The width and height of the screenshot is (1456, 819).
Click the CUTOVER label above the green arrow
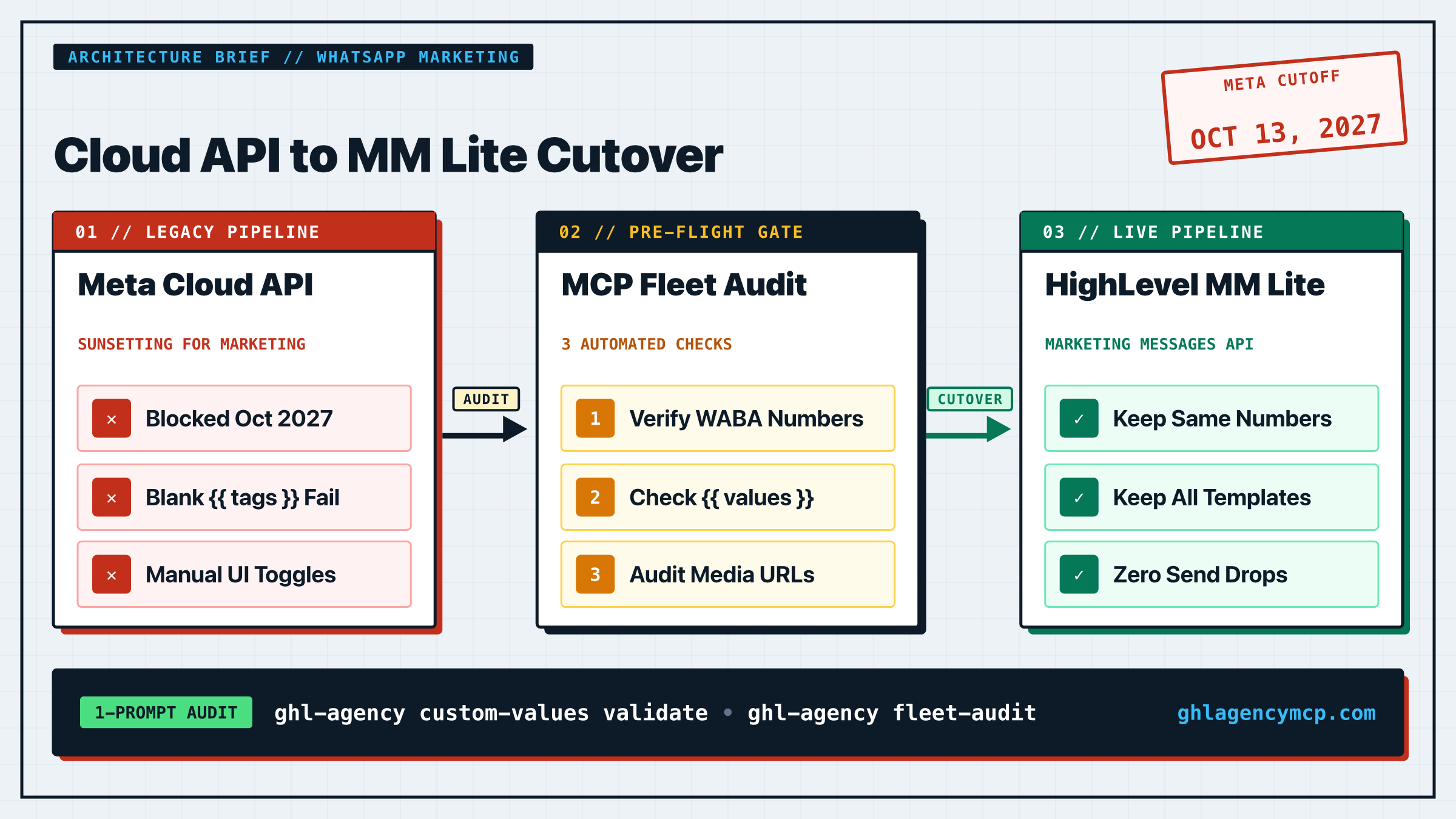tap(970, 399)
